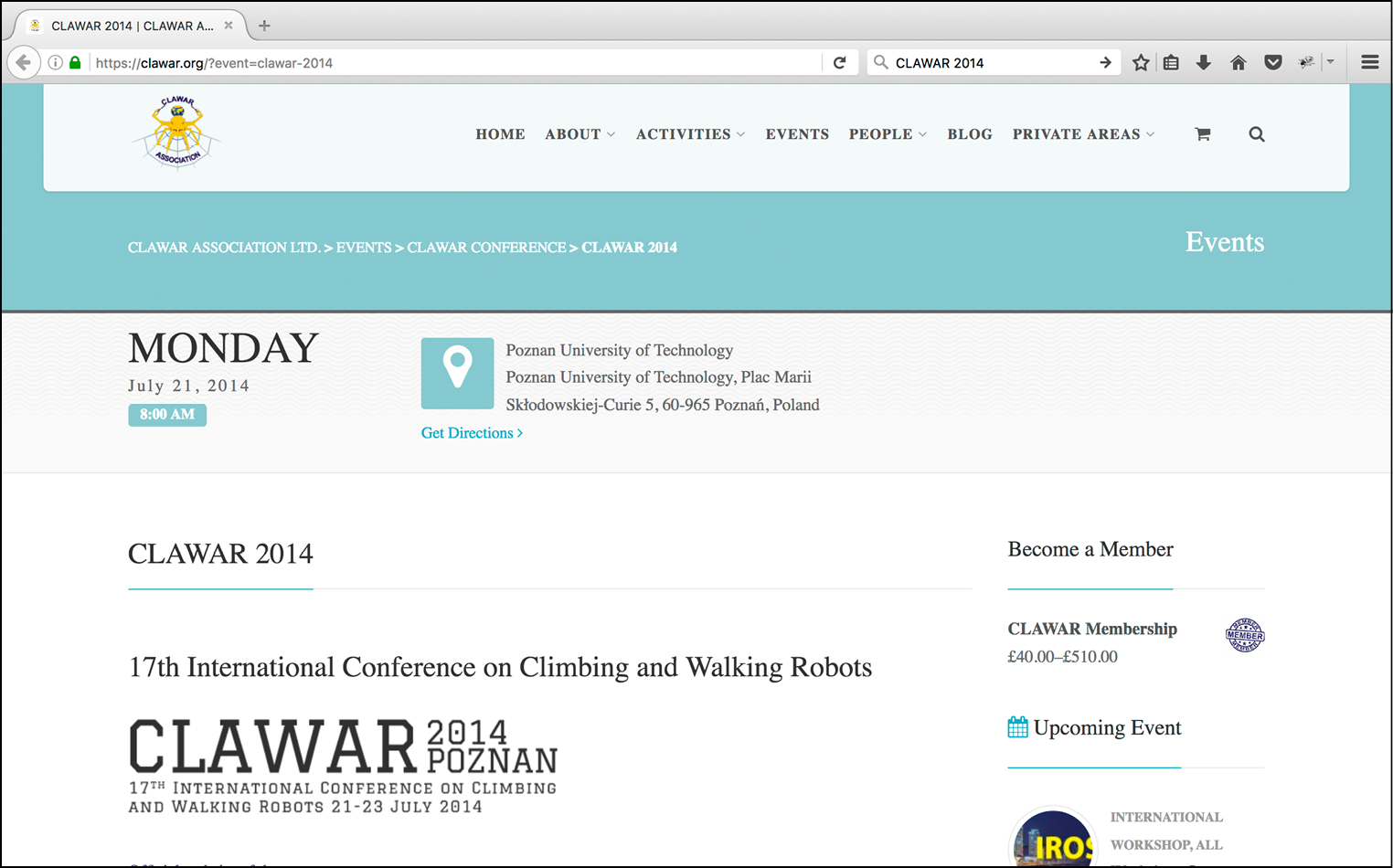Click the calendar icon beside Upcoming Event
Viewport: 1393px width, 868px height.
pyautogui.click(x=1018, y=727)
